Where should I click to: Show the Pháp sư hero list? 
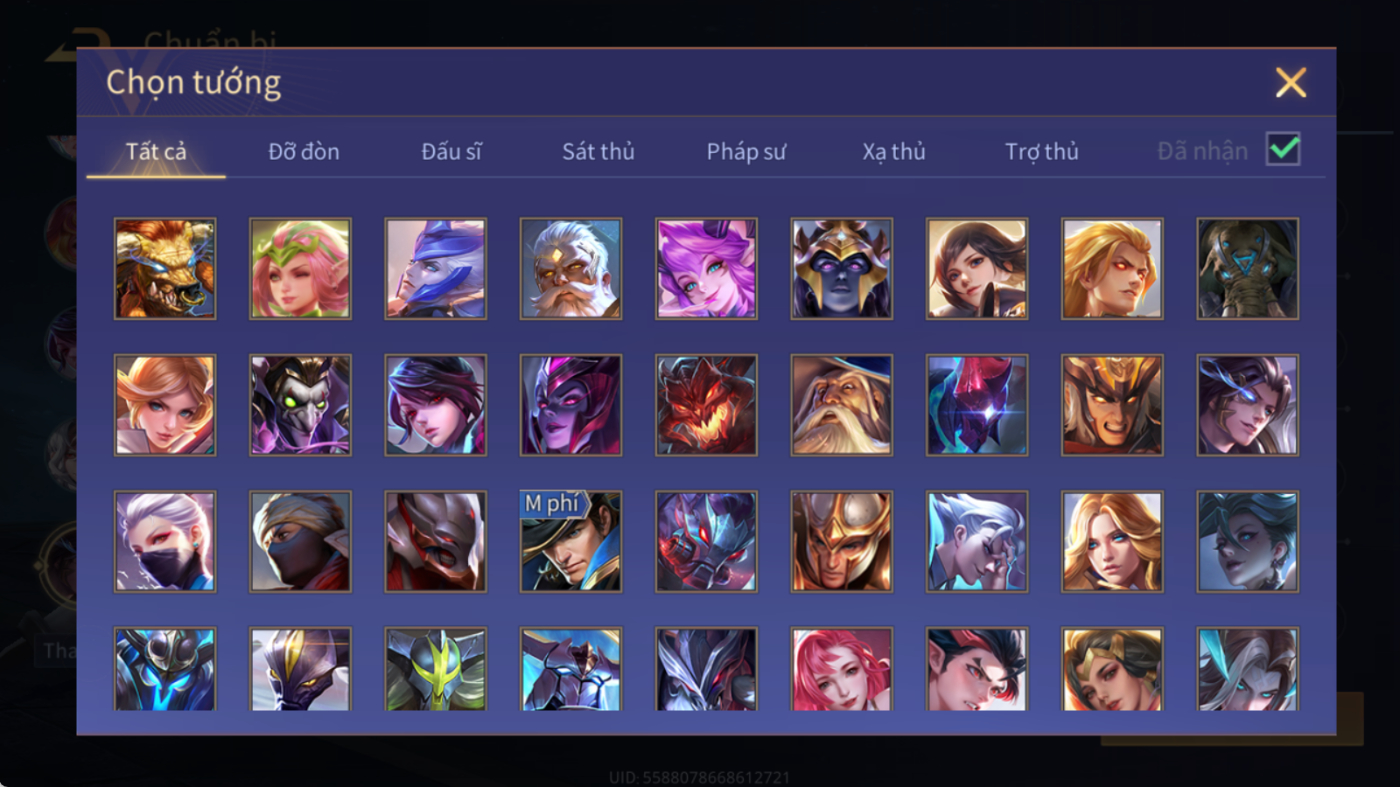746,152
